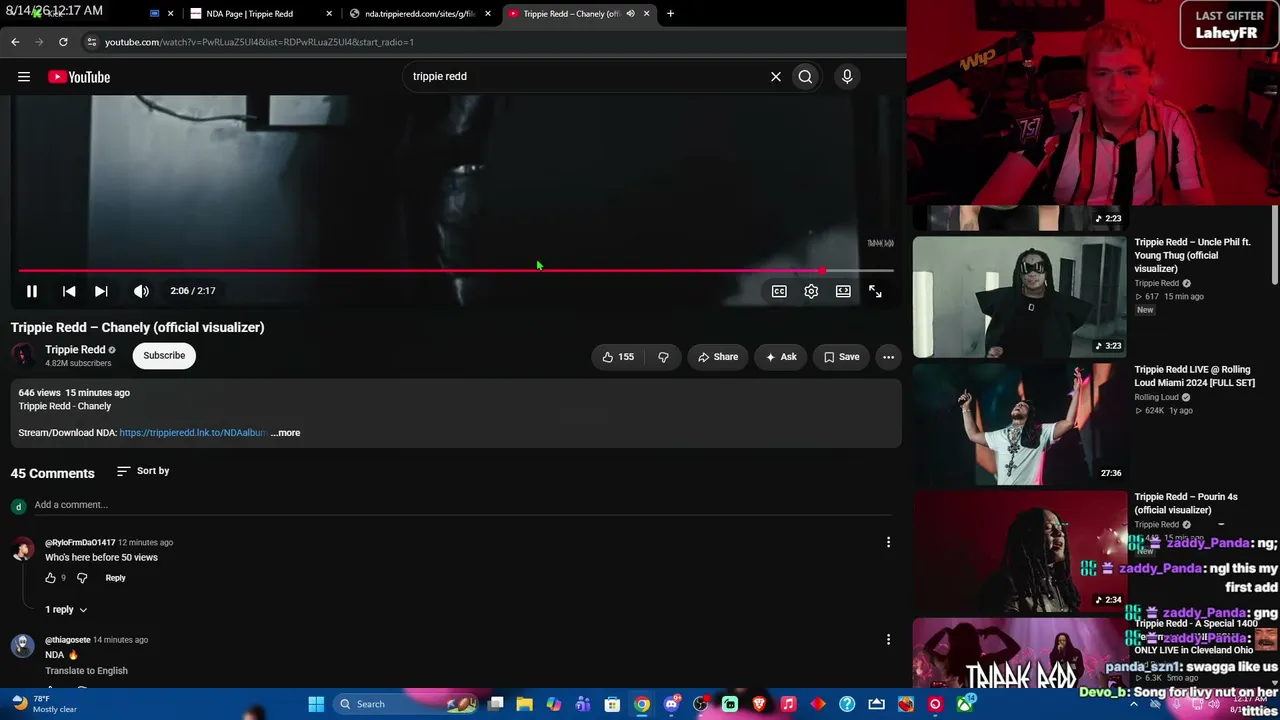
Task: Pause the Chanely video
Action: tap(32, 291)
